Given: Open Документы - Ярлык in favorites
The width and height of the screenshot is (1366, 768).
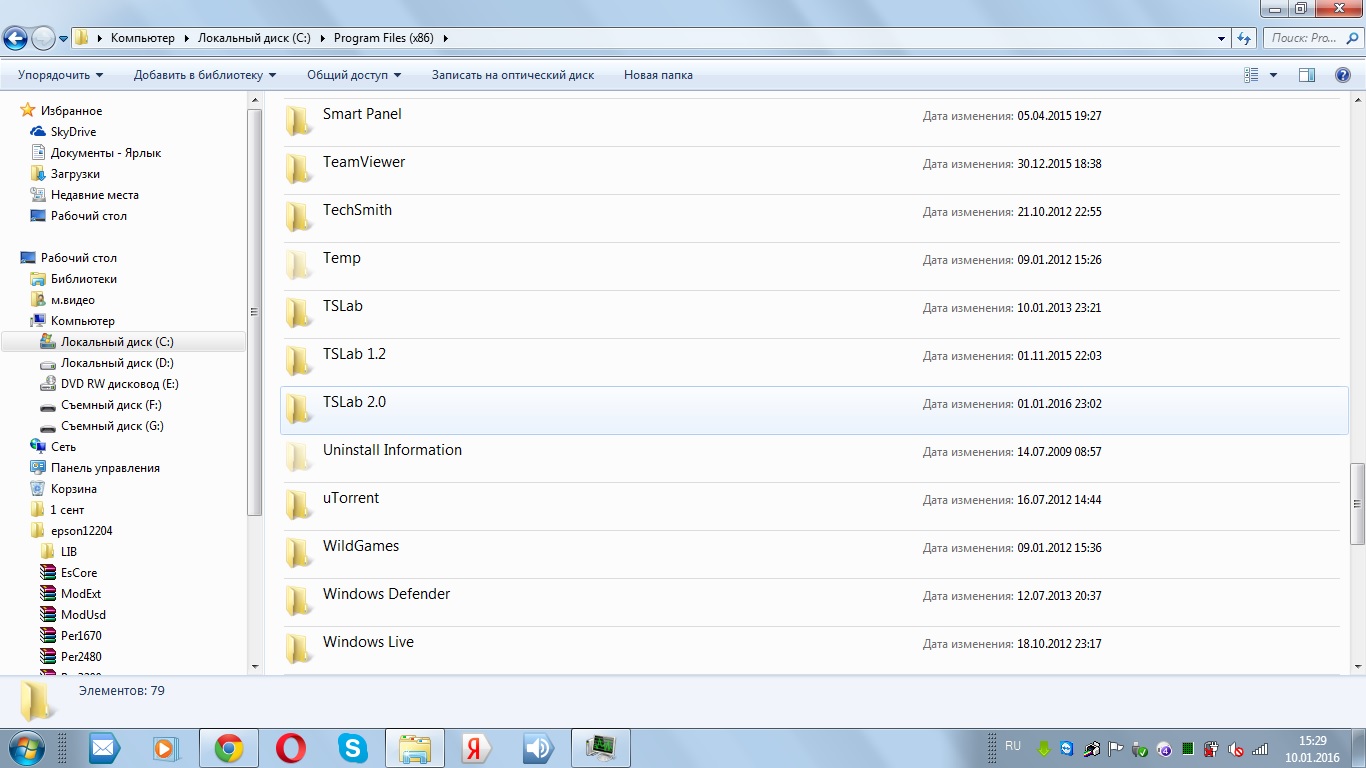Looking at the screenshot, I should [106, 153].
